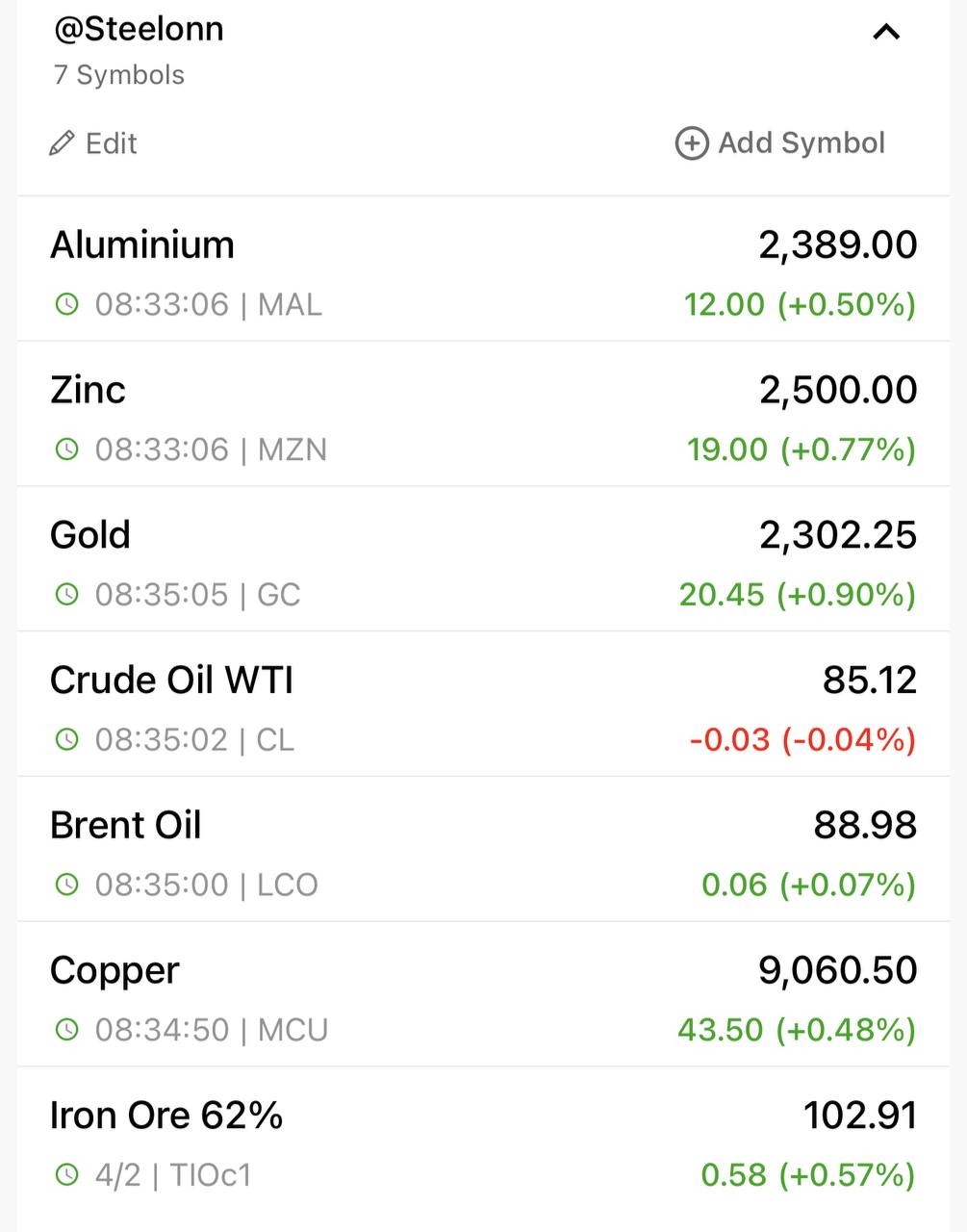The width and height of the screenshot is (967, 1232).
Task: Click the clock icon beside Aluminium time
Action: point(66,305)
